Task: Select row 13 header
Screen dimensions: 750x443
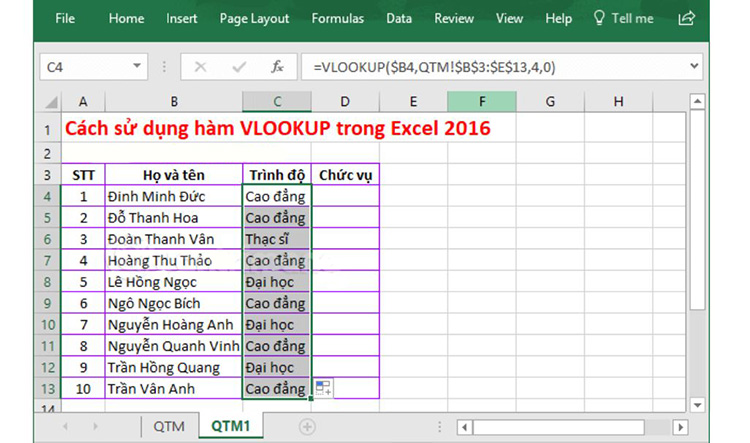Action: tap(47, 388)
